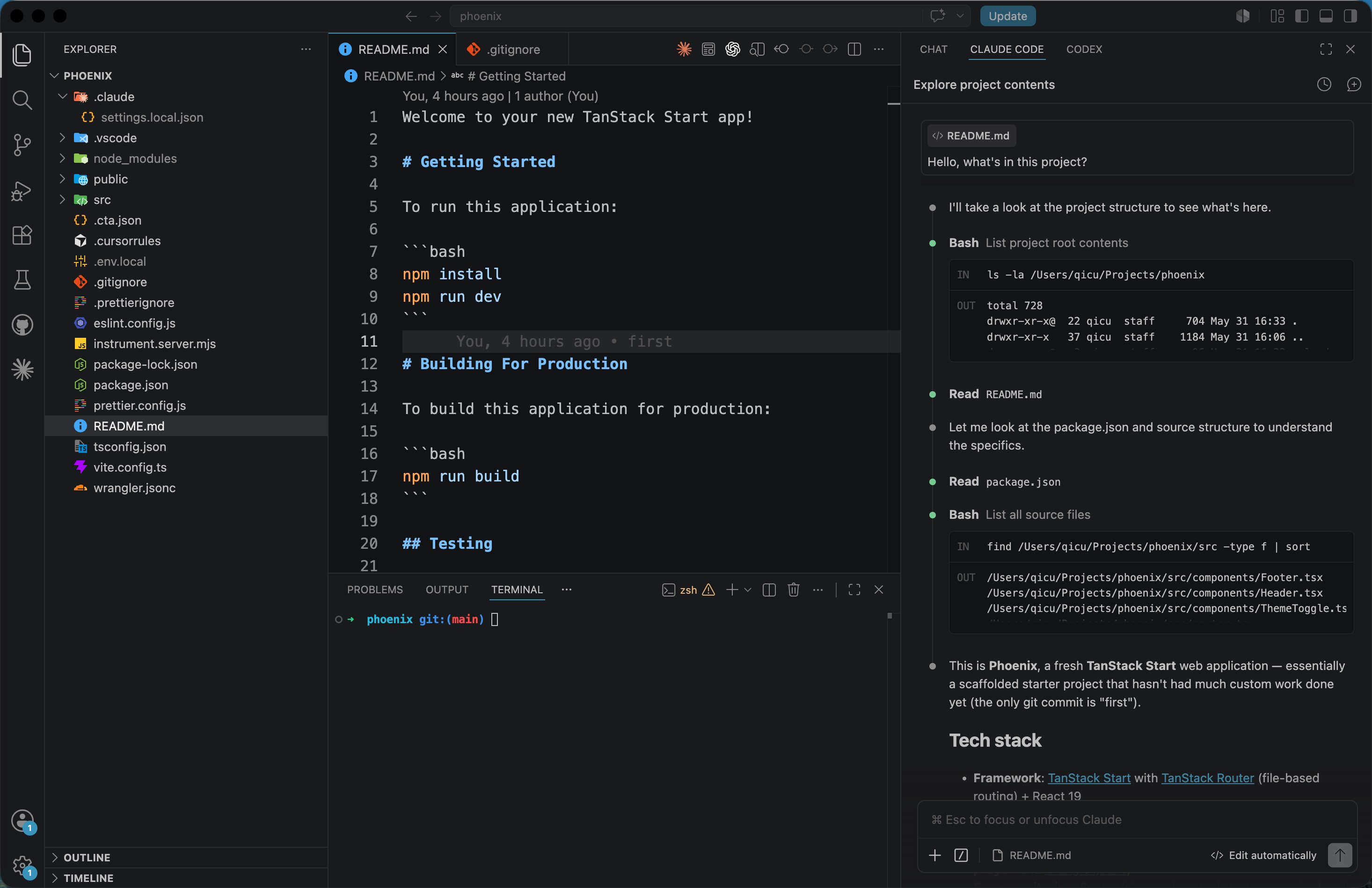This screenshot has height=888, width=1372.
Task: Open the Claude Code view in activity bar
Action: pyautogui.click(x=22, y=369)
